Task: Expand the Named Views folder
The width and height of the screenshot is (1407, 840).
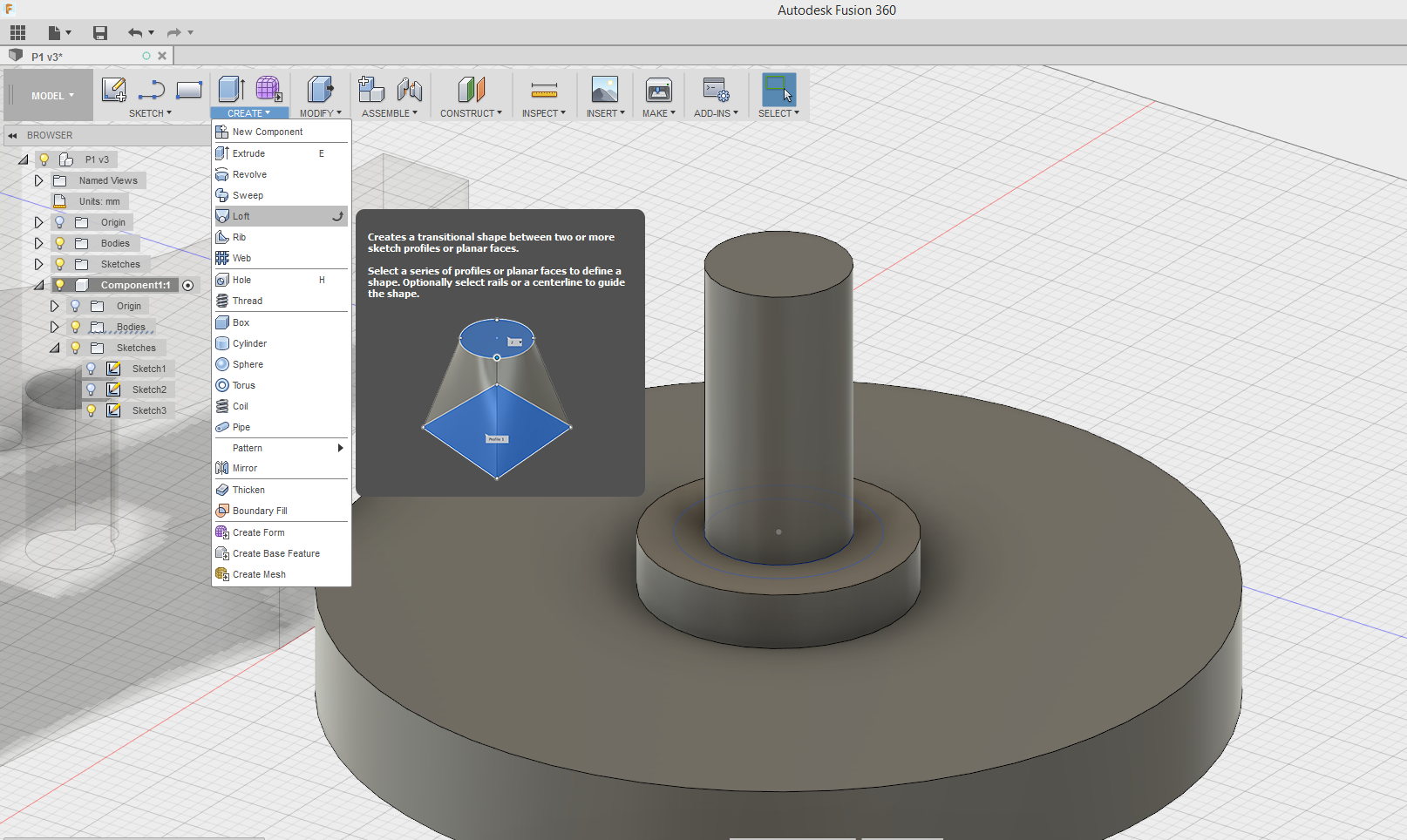Action: (x=38, y=180)
